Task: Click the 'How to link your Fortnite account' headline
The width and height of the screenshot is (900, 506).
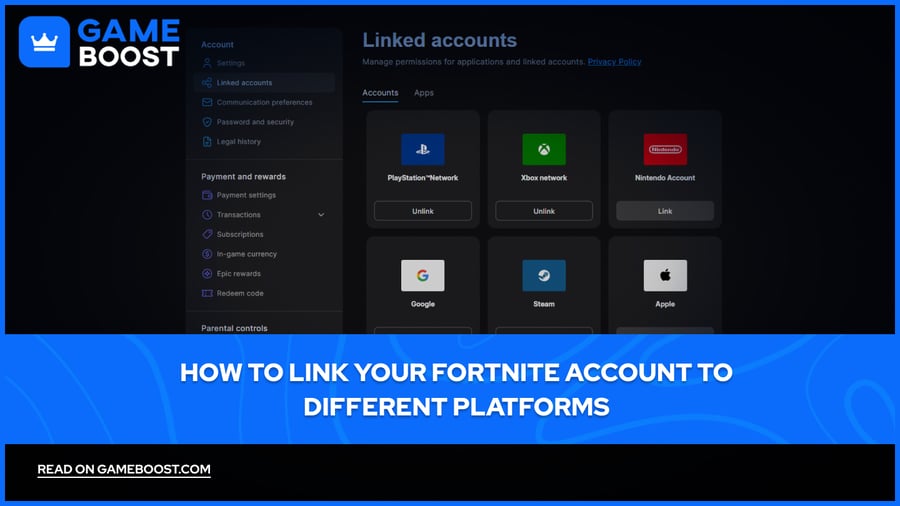Action: click(x=456, y=390)
